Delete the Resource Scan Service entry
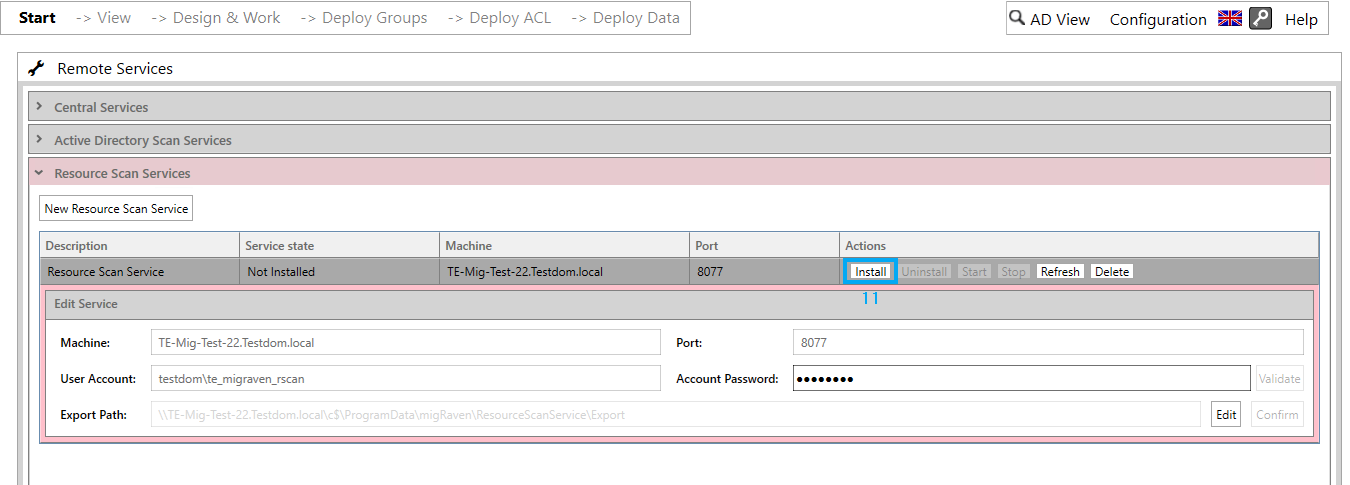The height and width of the screenshot is (485, 1350). click(x=1112, y=272)
